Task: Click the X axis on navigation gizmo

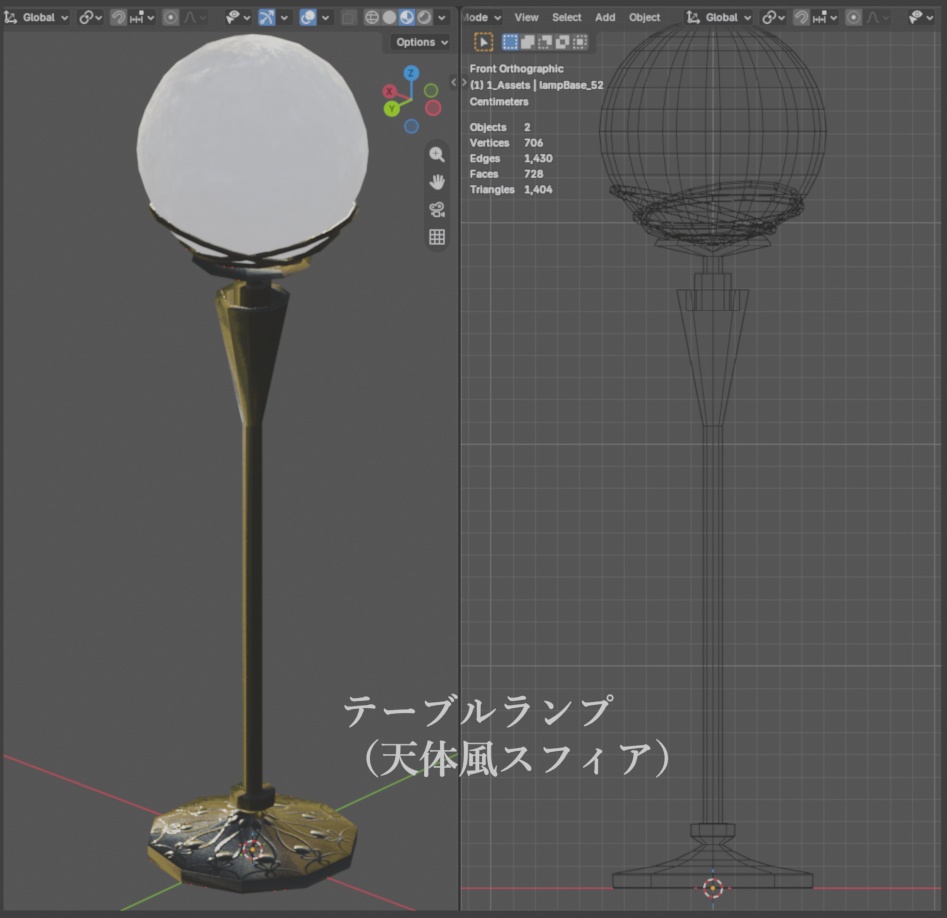Action: pyautogui.click(x=389, y=91)
